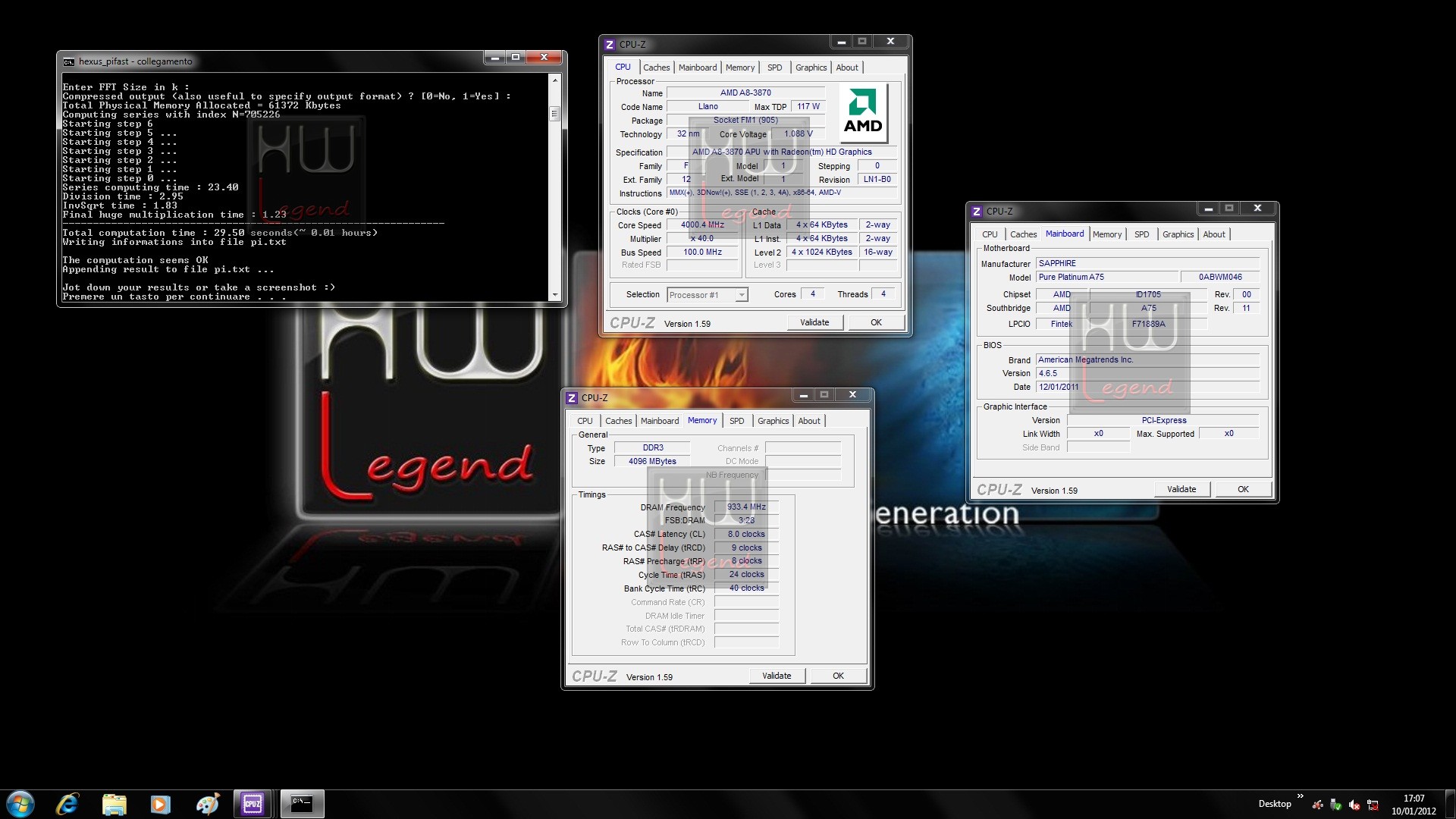The width and height of the screenshot is (1456, 819).
Task: Open Caches tab in Mainboard window
Action: coord(1023,234)
